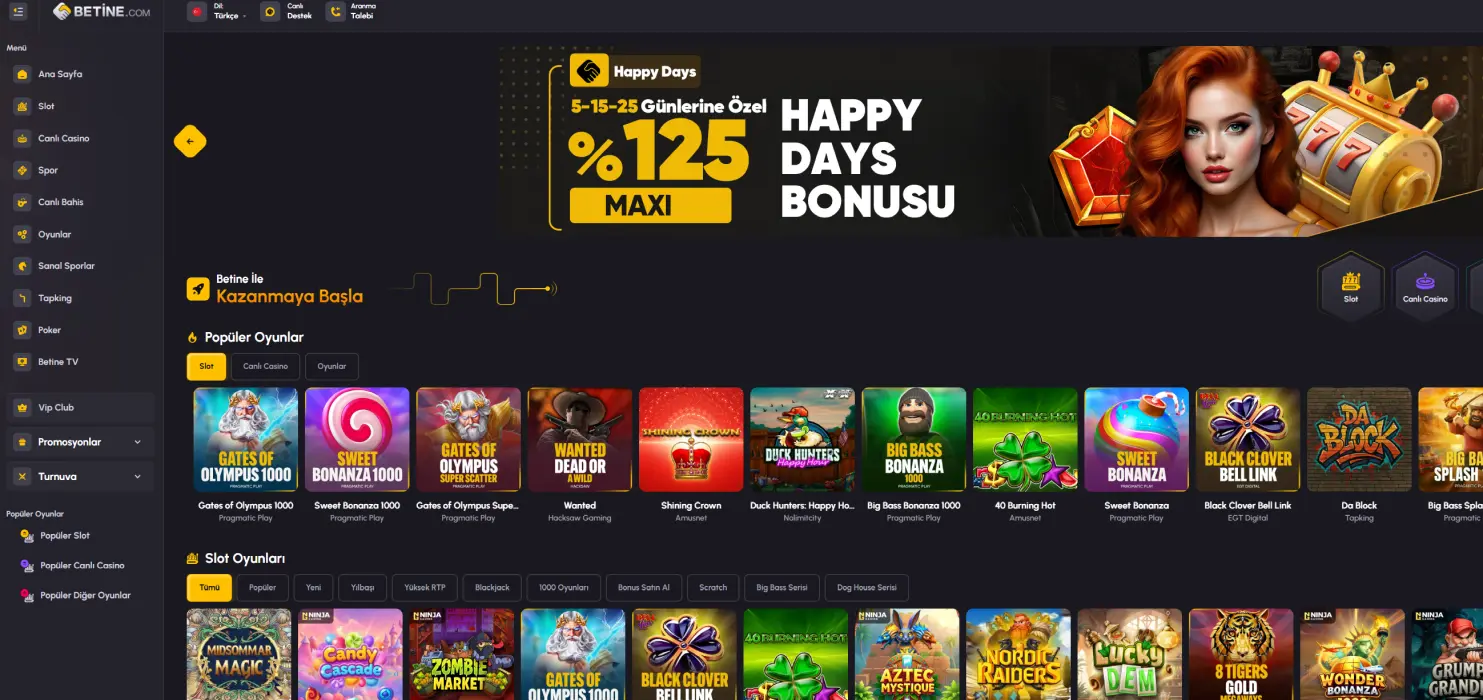The height and width of the screenshot is (700, 1483).
Task: Launch the Wanted Dead or a Wild game
Action: (x=580, y=439)
